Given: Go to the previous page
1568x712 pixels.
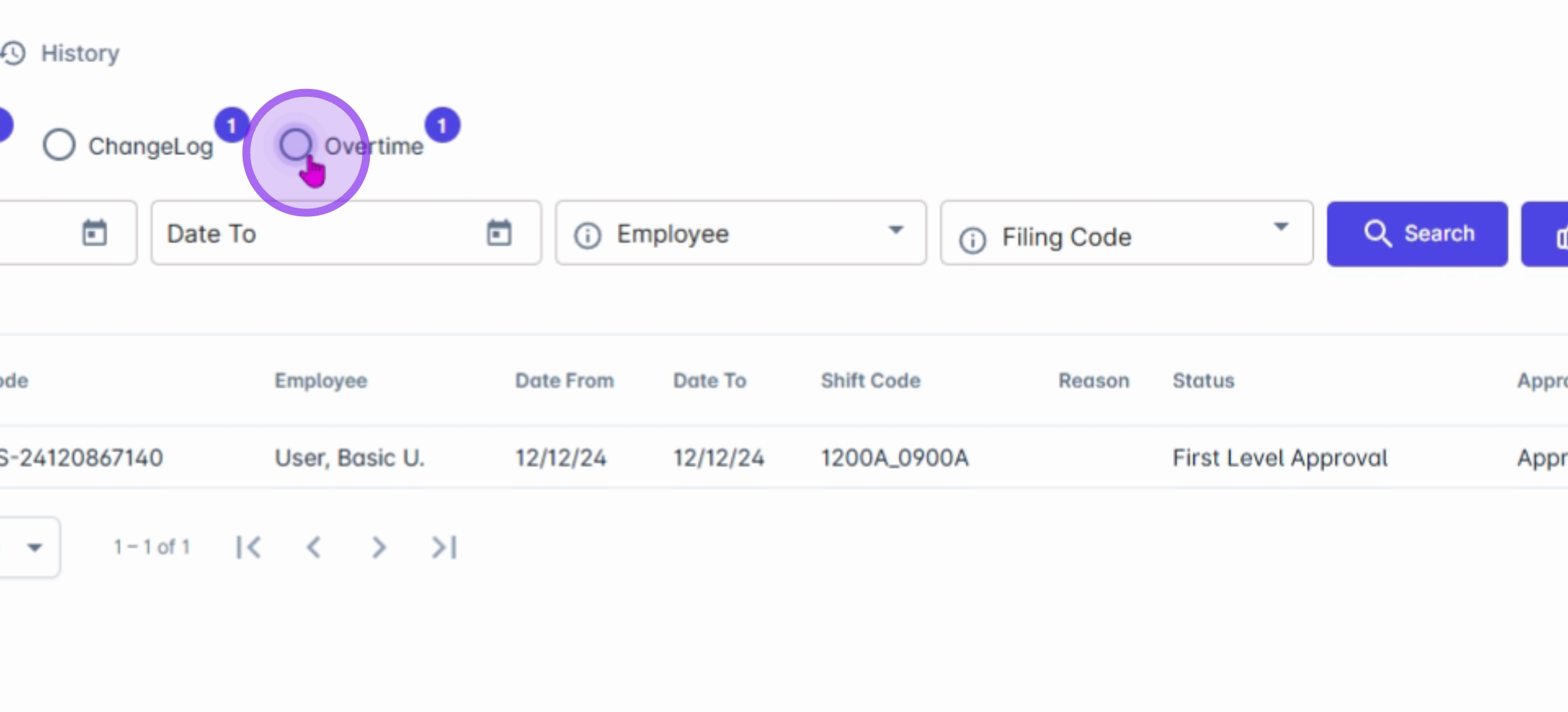Looking at the screenshot, I should [x=314, y=547].
